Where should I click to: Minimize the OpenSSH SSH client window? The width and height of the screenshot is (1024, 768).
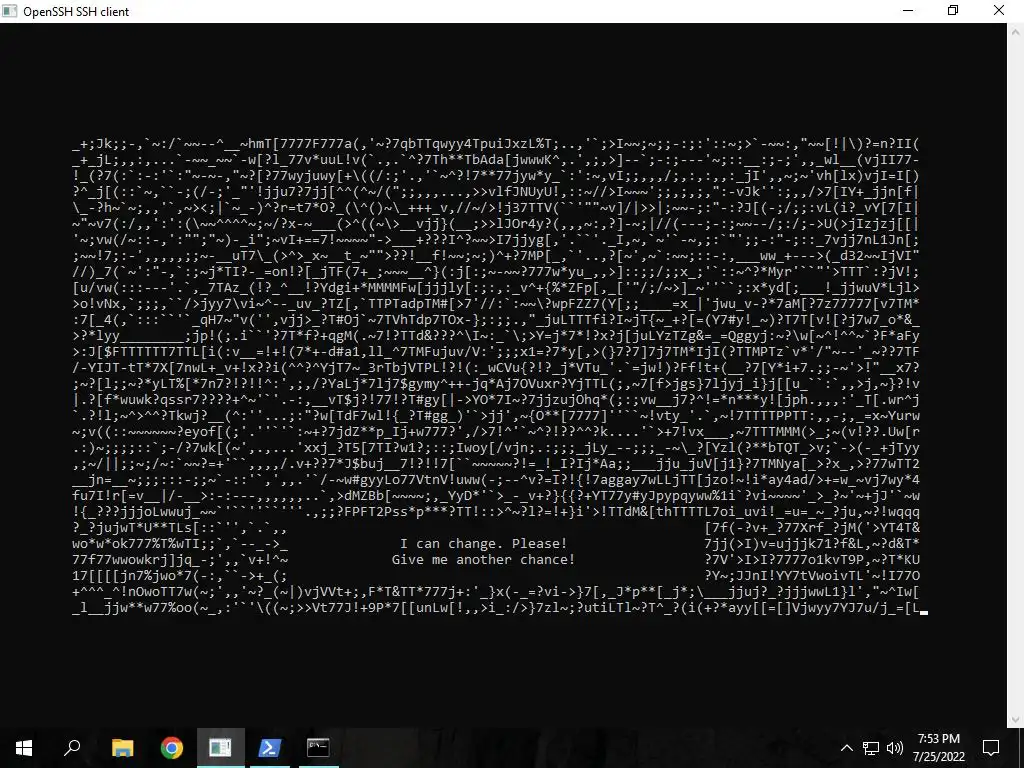pos(908,10)
